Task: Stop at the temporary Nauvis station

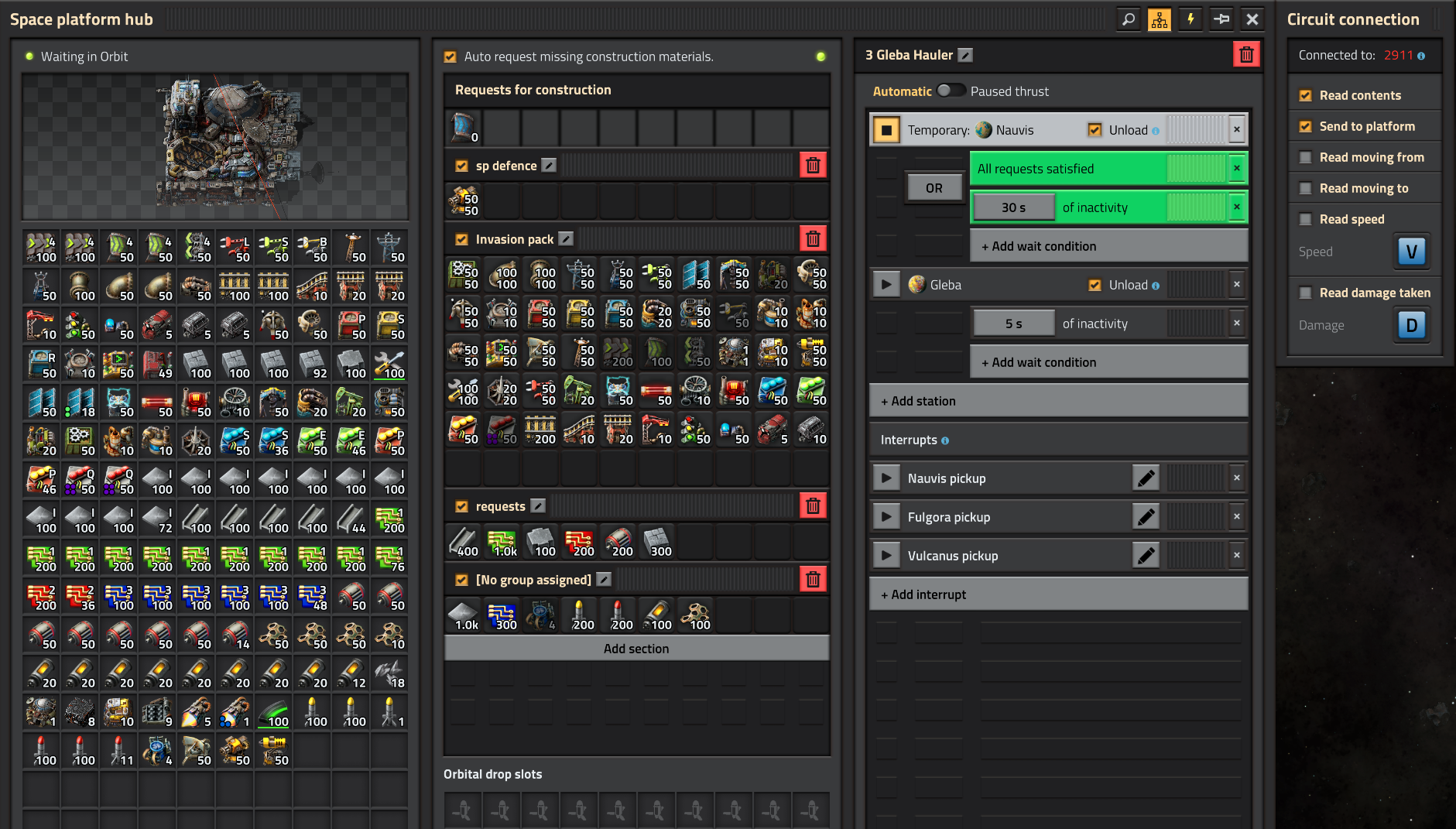Action: click(886, 129)
